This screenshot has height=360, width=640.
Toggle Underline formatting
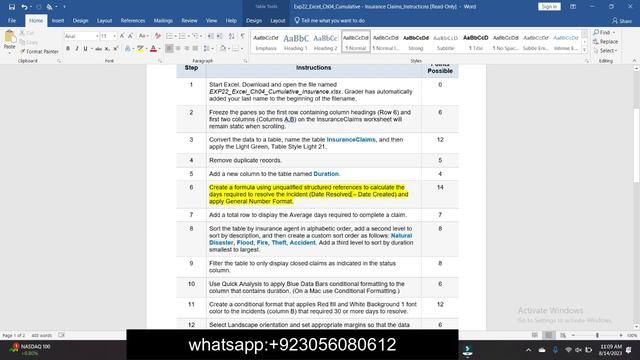(x=85, y=49)
